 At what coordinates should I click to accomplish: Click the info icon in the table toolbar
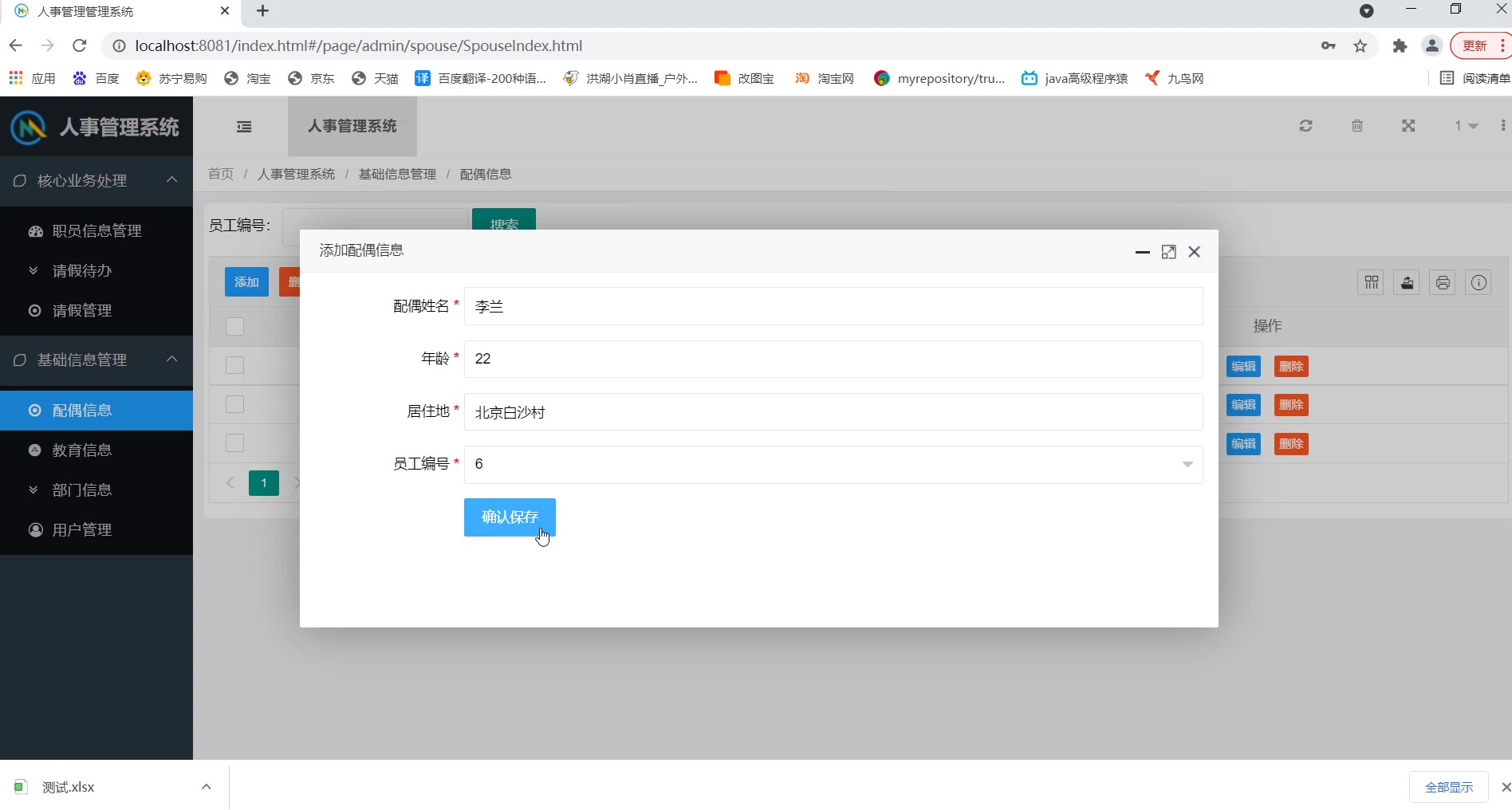(x=1479, y=282)
